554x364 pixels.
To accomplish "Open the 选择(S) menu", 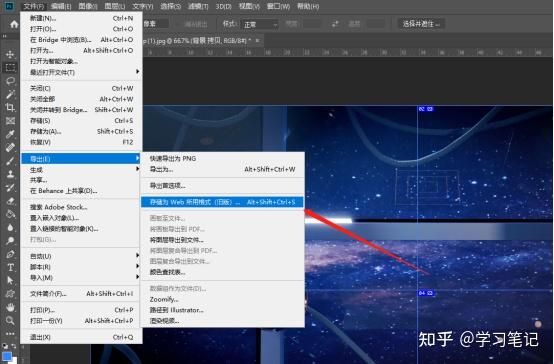I will (x=171, y=6).
